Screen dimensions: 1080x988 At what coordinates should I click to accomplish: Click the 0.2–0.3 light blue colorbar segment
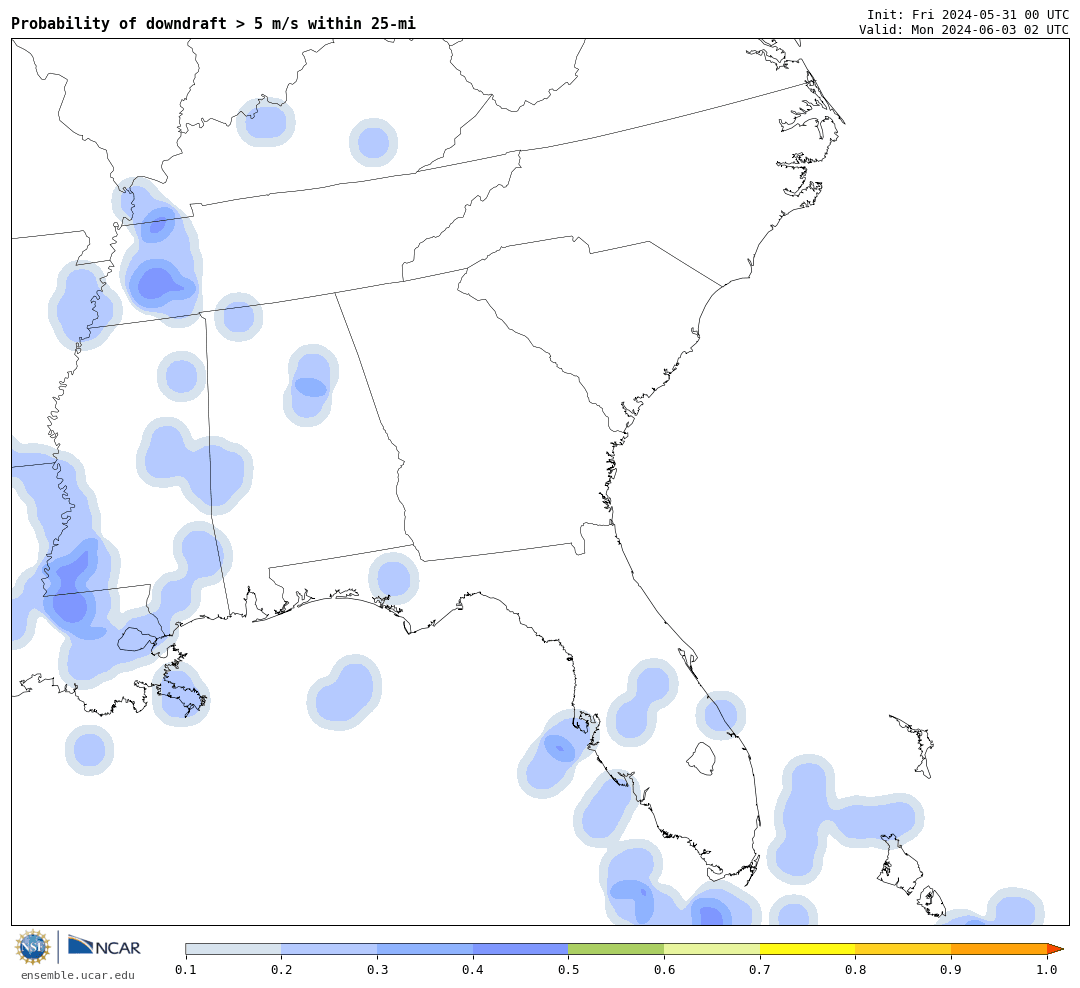click(x=329, y=949)
